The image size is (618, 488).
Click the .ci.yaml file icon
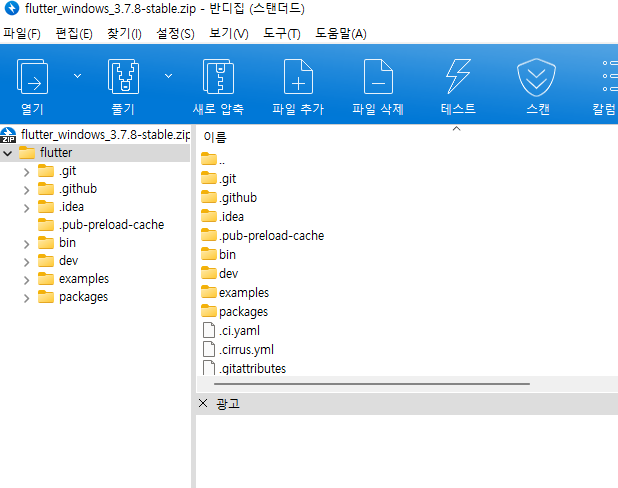point(209,330)
